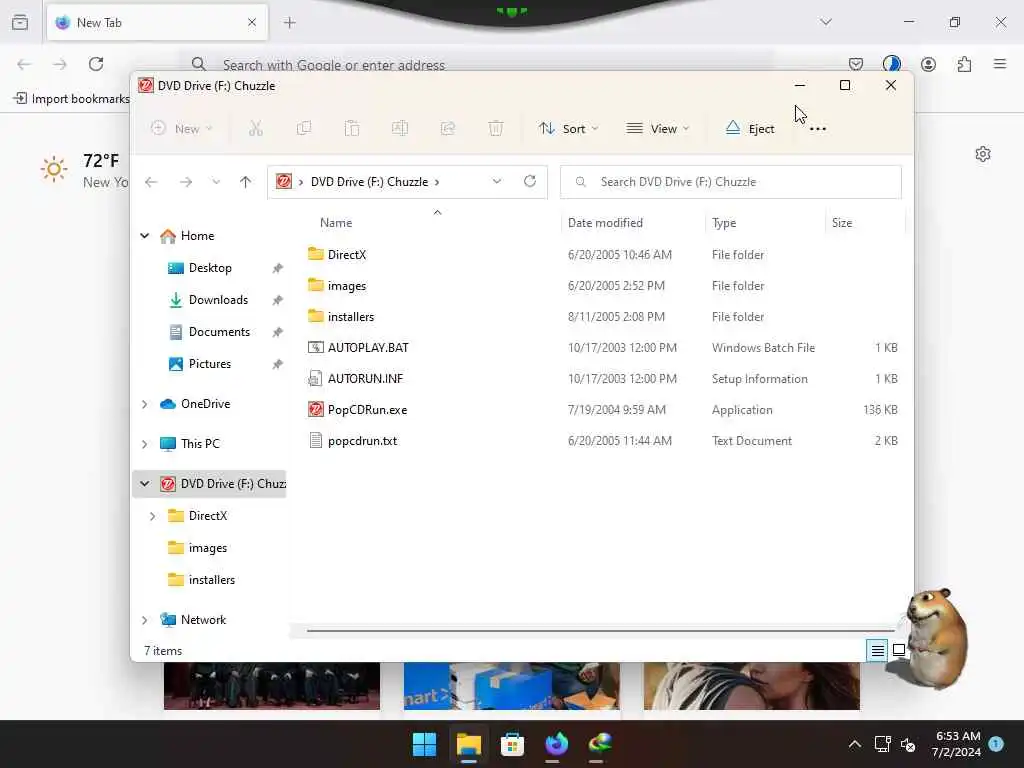
Task: Open Documents in the navigation pane
Action: [219, 332]
